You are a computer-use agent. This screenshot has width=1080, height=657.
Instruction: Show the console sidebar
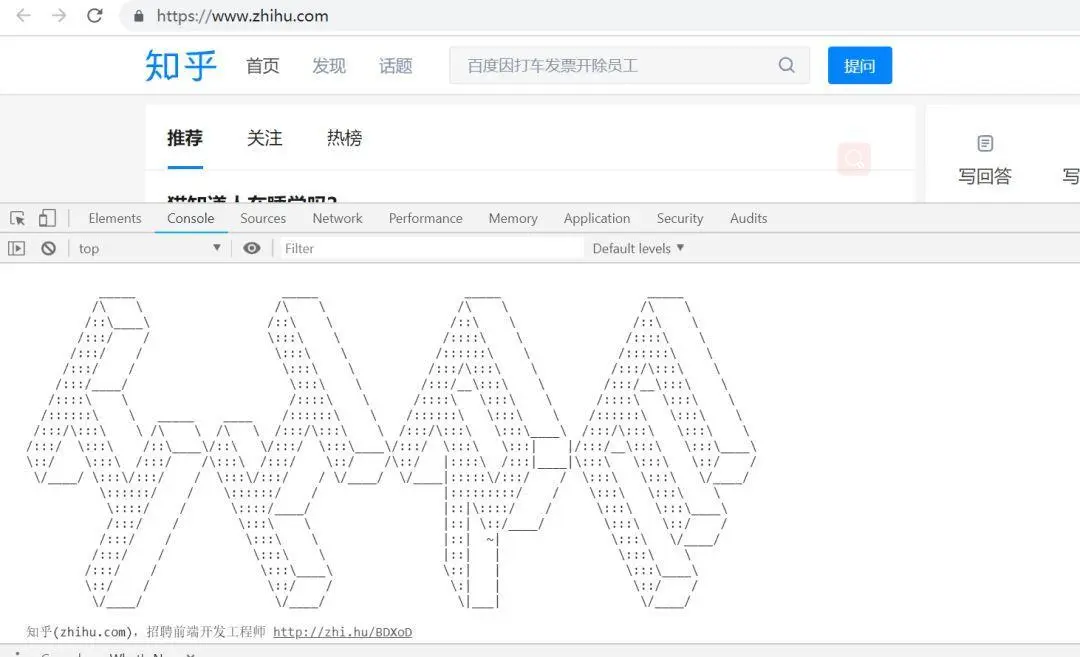pos(17,248)
